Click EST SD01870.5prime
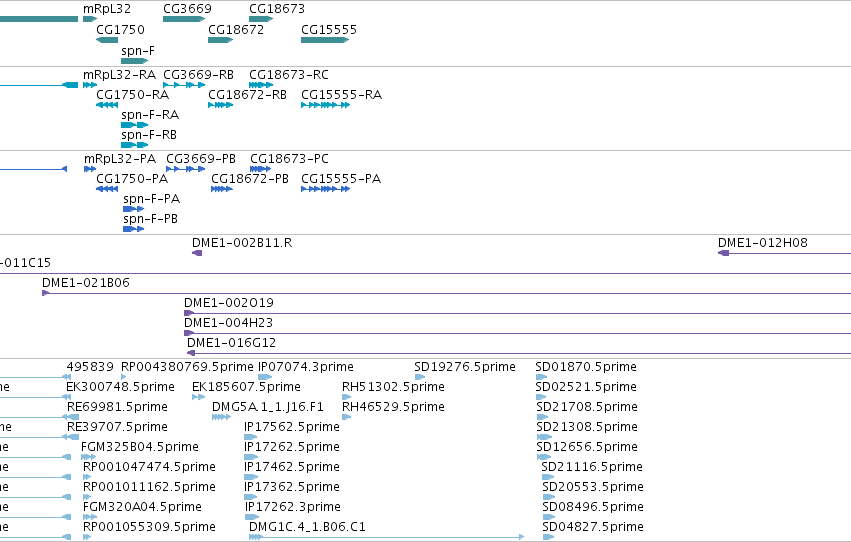 586,367
